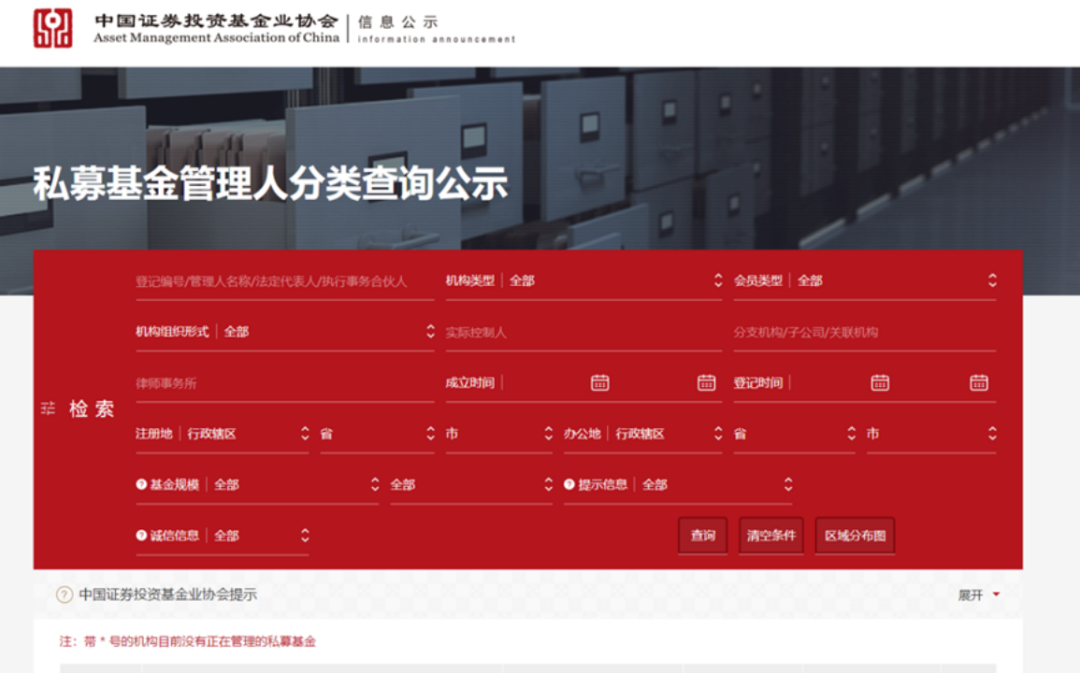Click the 区域分布图 button
1080x673 pixels.
click(855, 535)
